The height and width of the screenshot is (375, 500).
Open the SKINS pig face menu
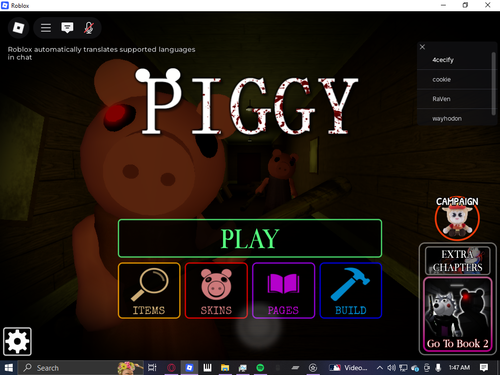pos(216,291)
